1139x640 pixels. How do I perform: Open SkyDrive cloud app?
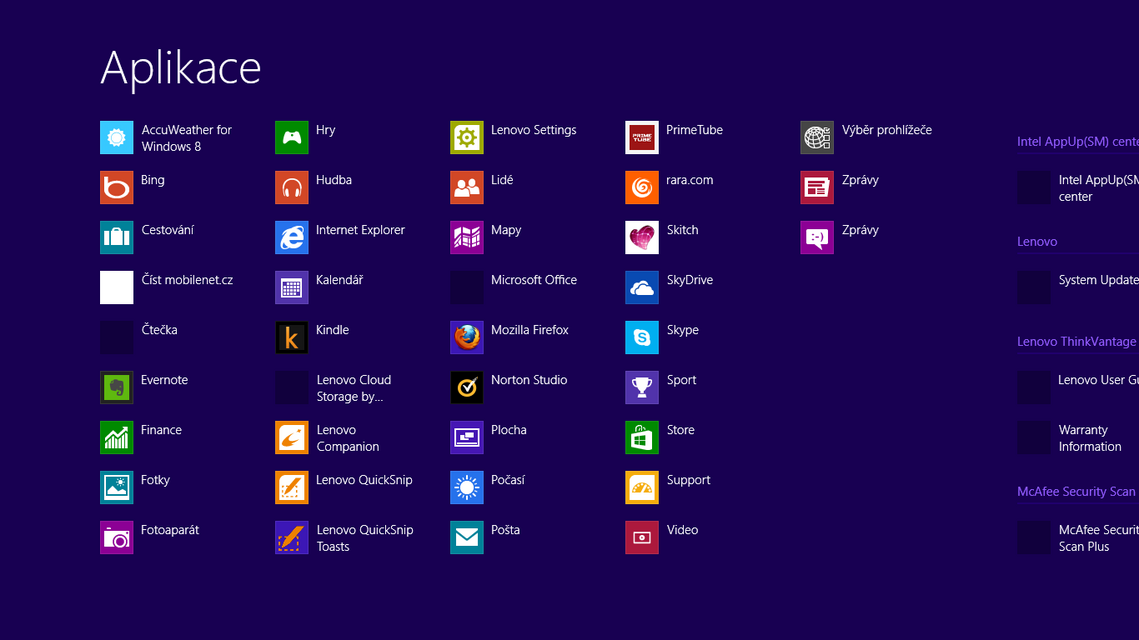coord(642,288)
